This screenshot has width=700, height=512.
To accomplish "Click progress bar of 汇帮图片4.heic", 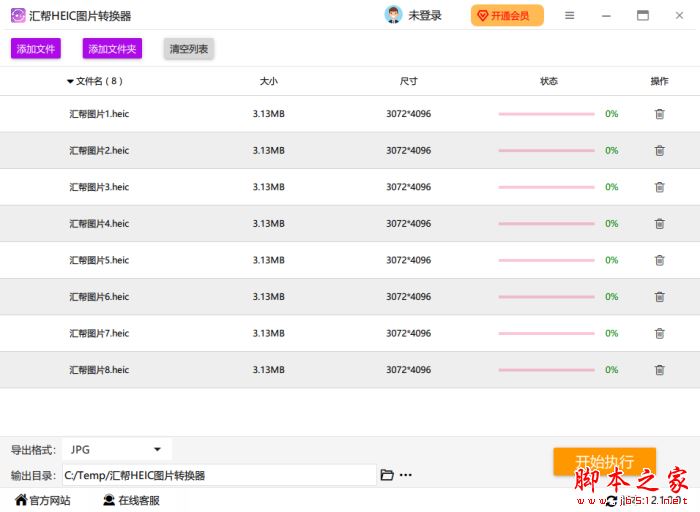I will [x=546, y=224].
